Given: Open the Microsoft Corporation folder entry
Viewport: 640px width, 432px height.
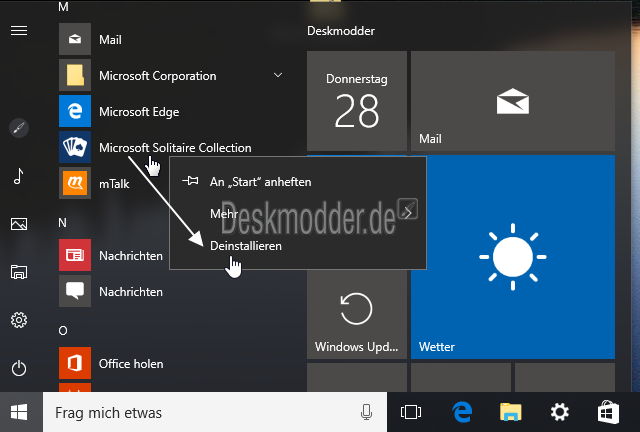Looking at the screenshot, I should 176,75.
